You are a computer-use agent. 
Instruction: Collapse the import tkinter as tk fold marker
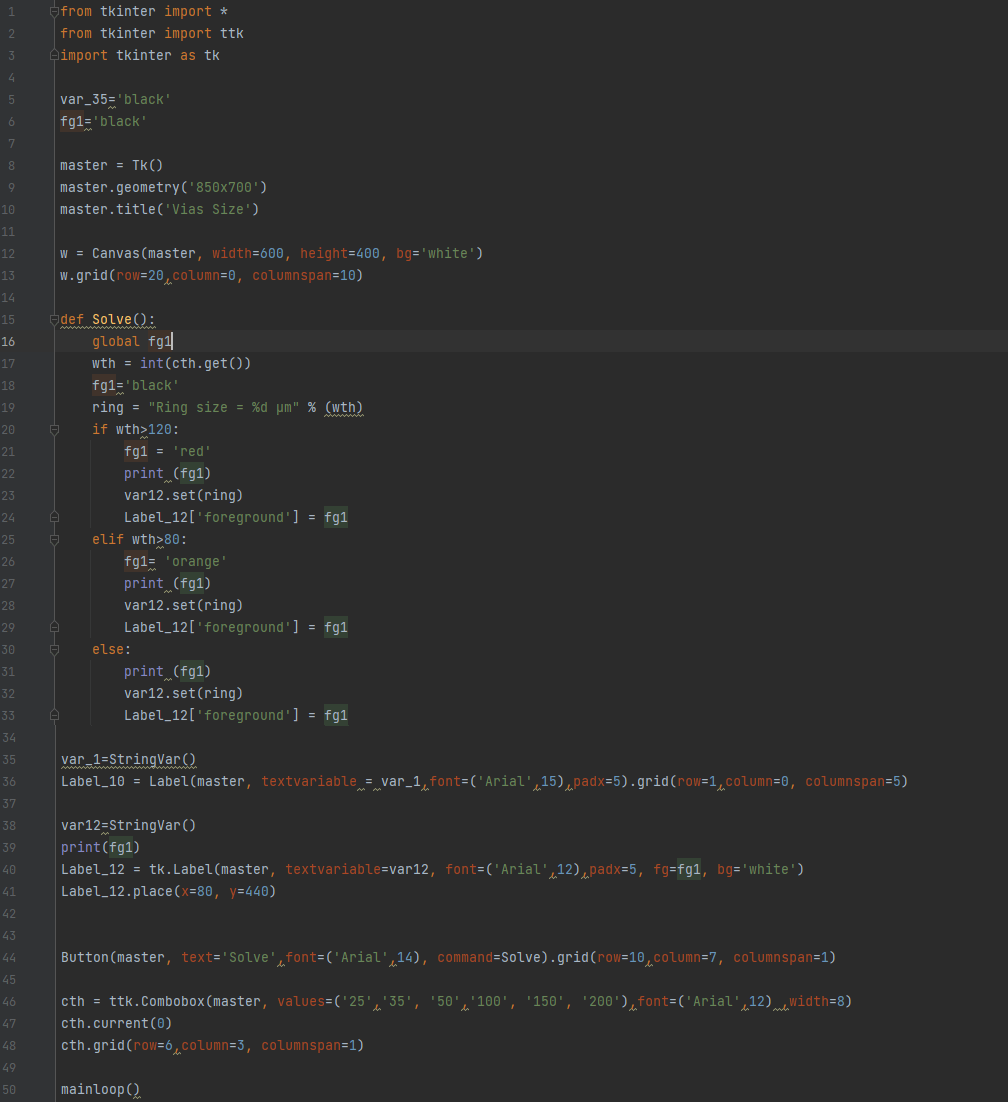(54, 55)
